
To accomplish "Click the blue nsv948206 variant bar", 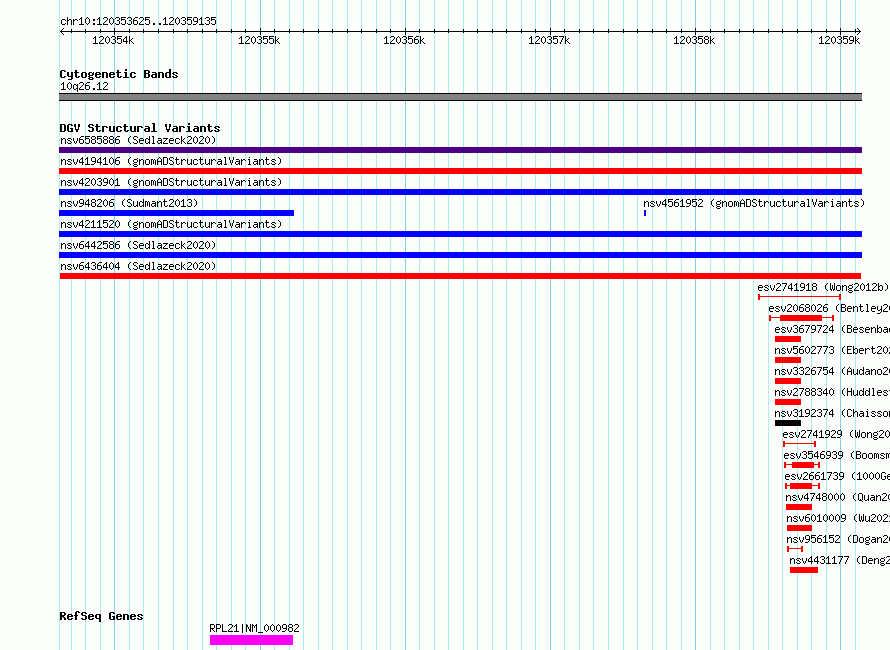I will coord(177,213).
